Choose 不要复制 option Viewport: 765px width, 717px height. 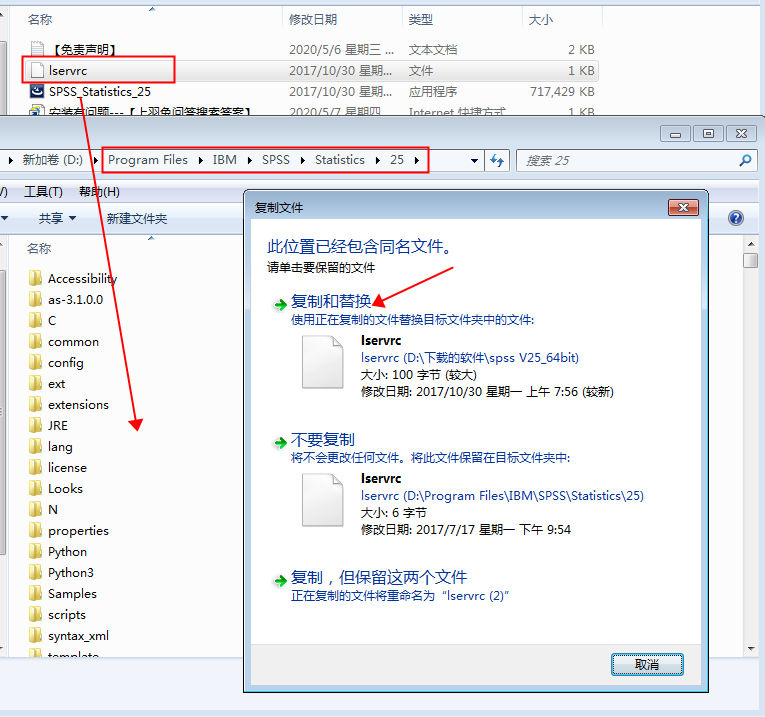point(322,439)
